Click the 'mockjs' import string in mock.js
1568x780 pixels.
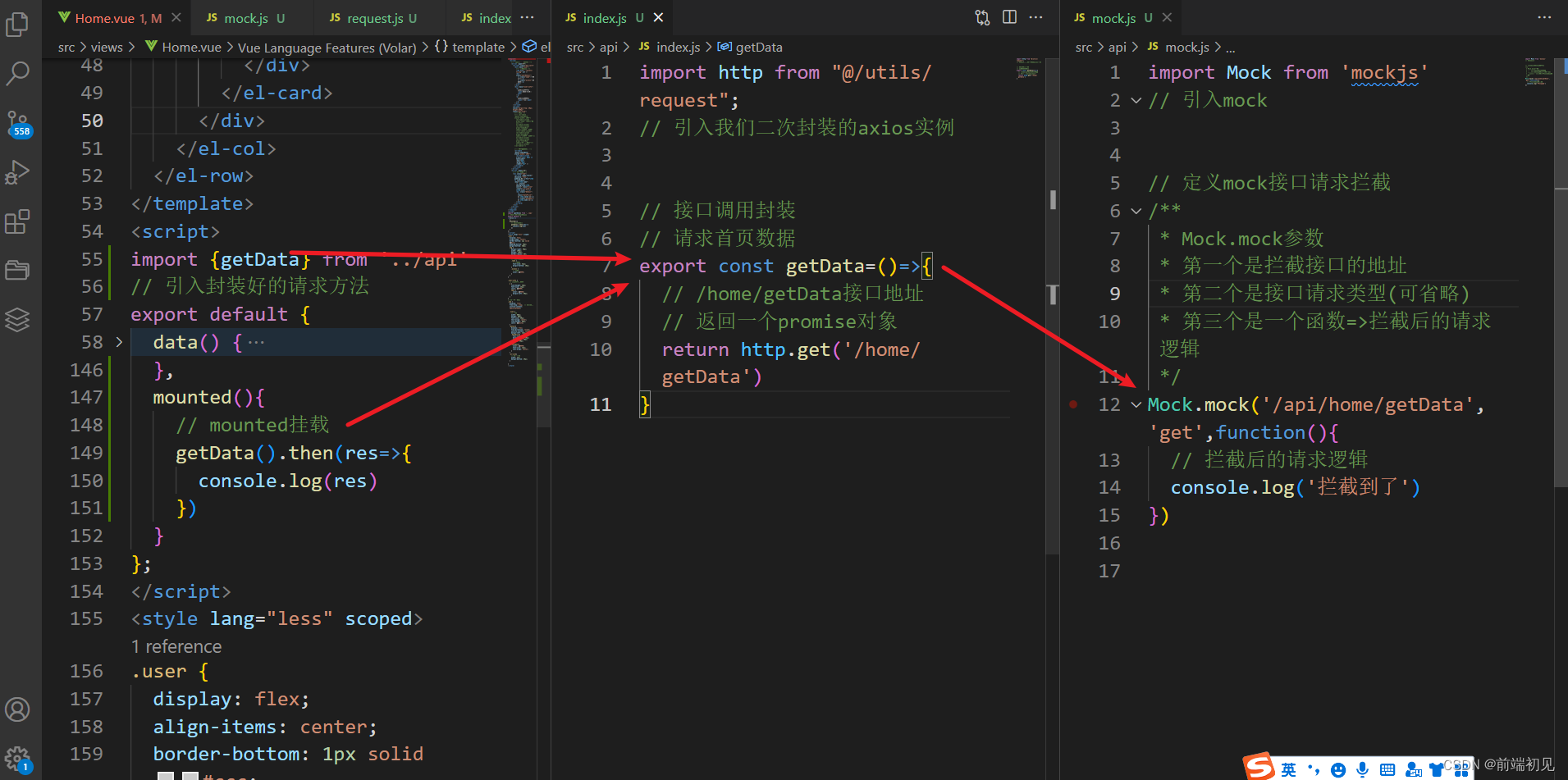click(1384, 72)
